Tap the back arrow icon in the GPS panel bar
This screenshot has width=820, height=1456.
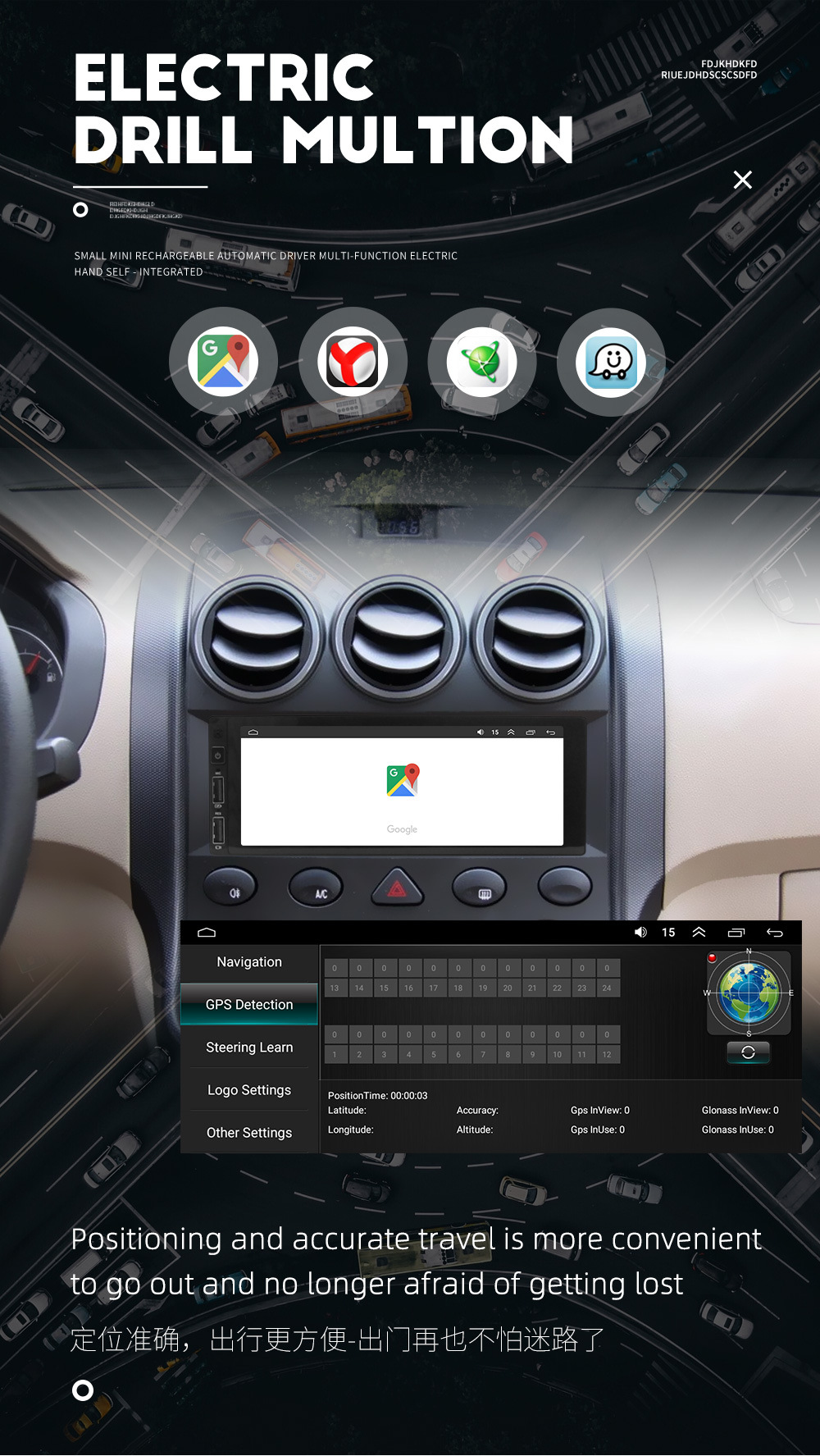point(775,933)
